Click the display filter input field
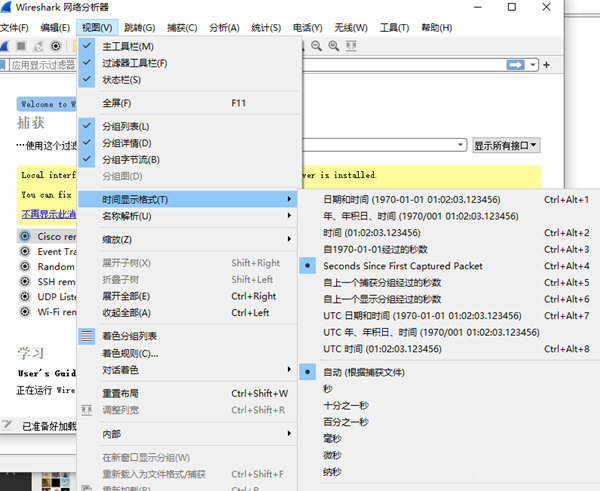 50,65
